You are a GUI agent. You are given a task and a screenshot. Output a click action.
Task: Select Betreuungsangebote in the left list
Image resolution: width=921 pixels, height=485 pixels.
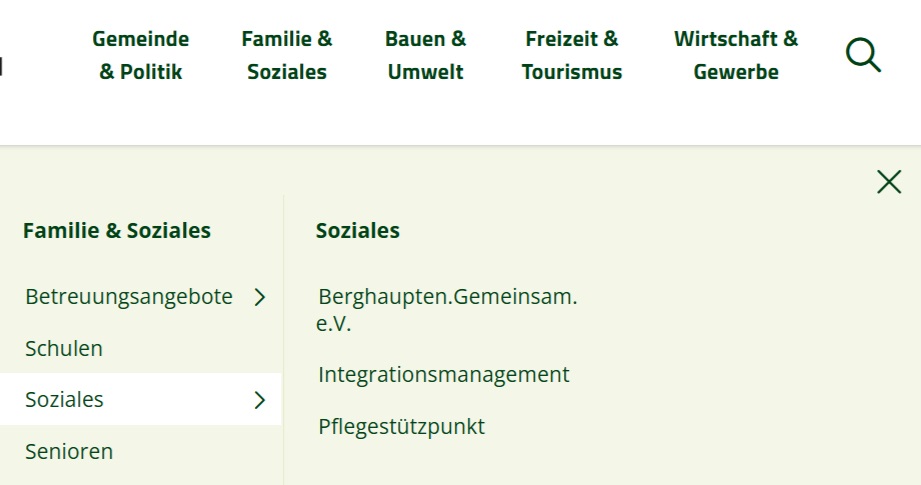tap(129, 297)
